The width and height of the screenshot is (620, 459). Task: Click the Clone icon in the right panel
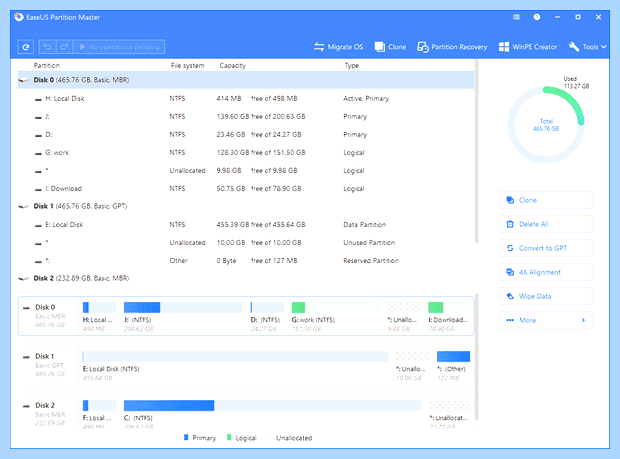pos(510,200)
